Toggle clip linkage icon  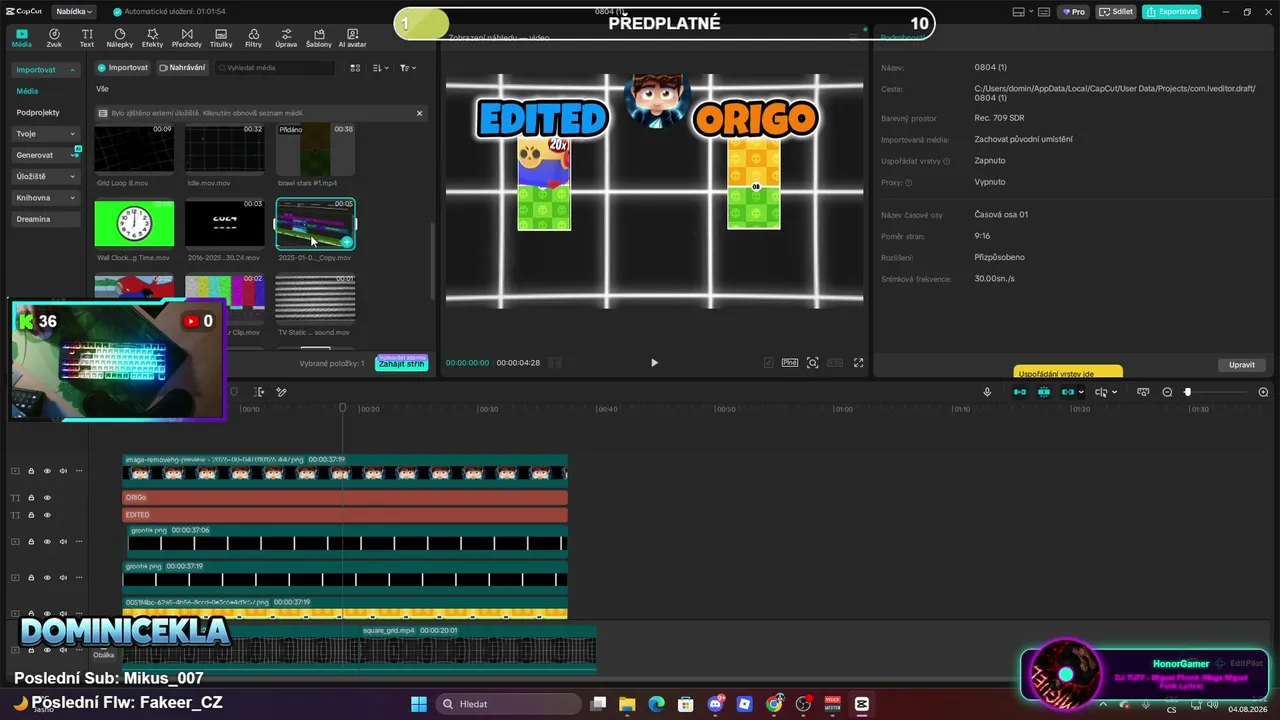[x=1067, y=392]
